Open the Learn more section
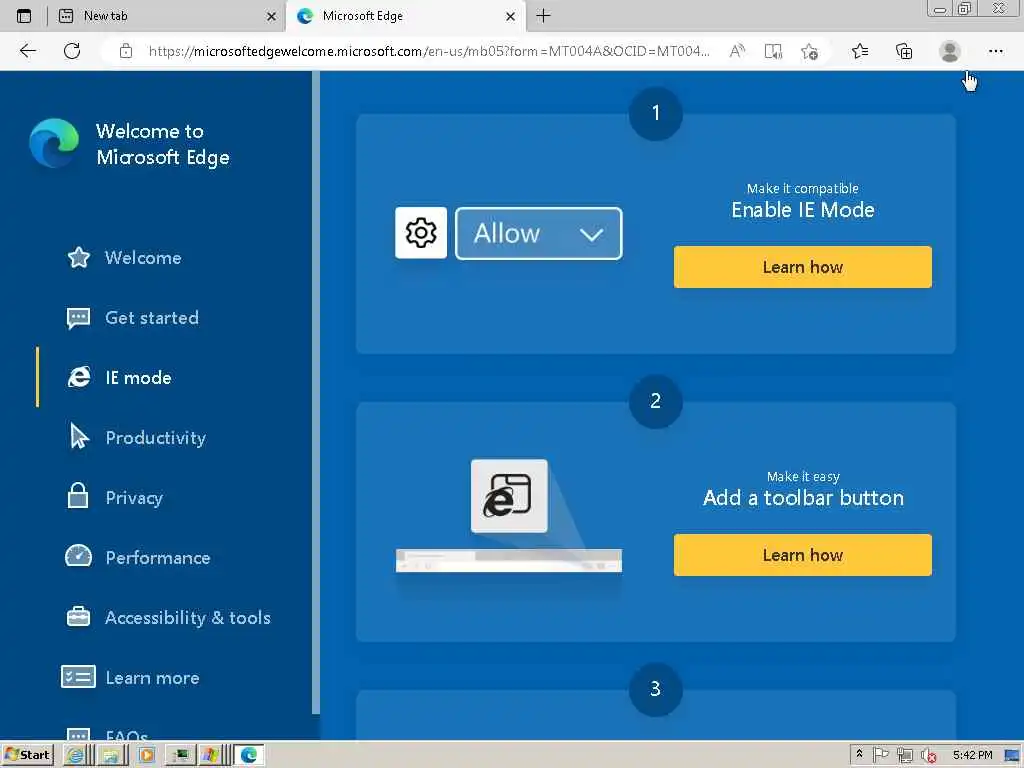The image size is (1024, 768). point(131,678)
